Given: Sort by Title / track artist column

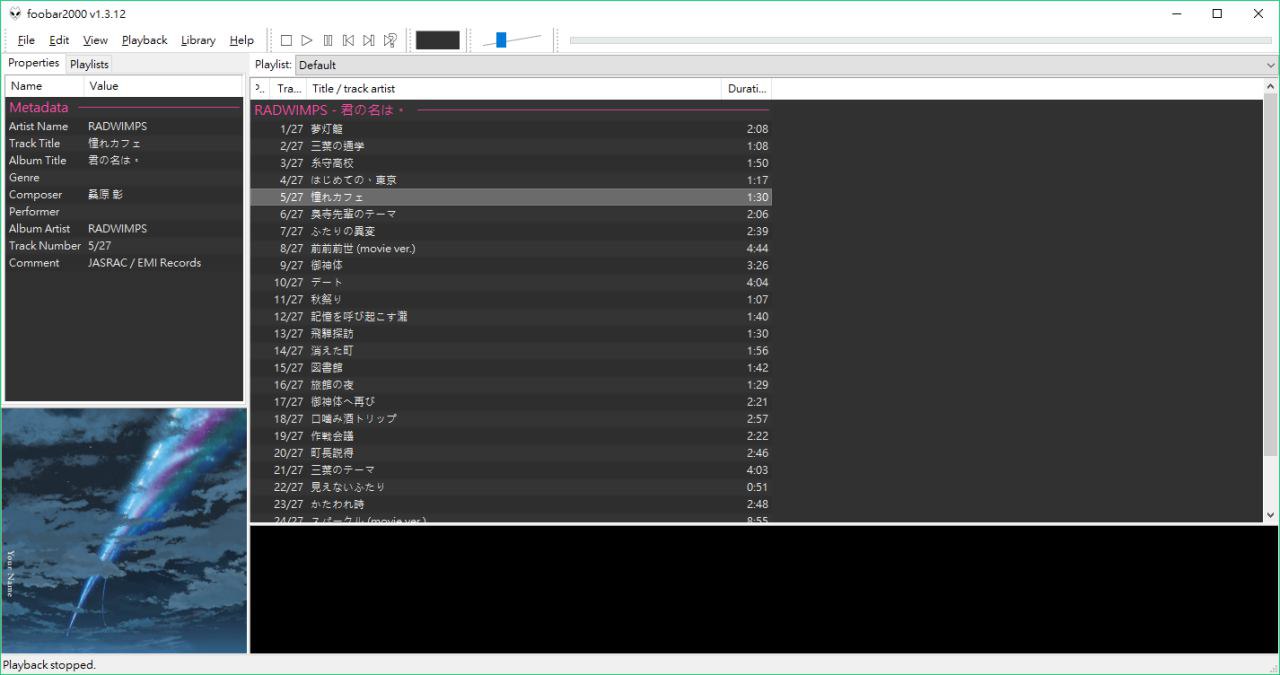Looking at the screenshot, I should point(514,88).
